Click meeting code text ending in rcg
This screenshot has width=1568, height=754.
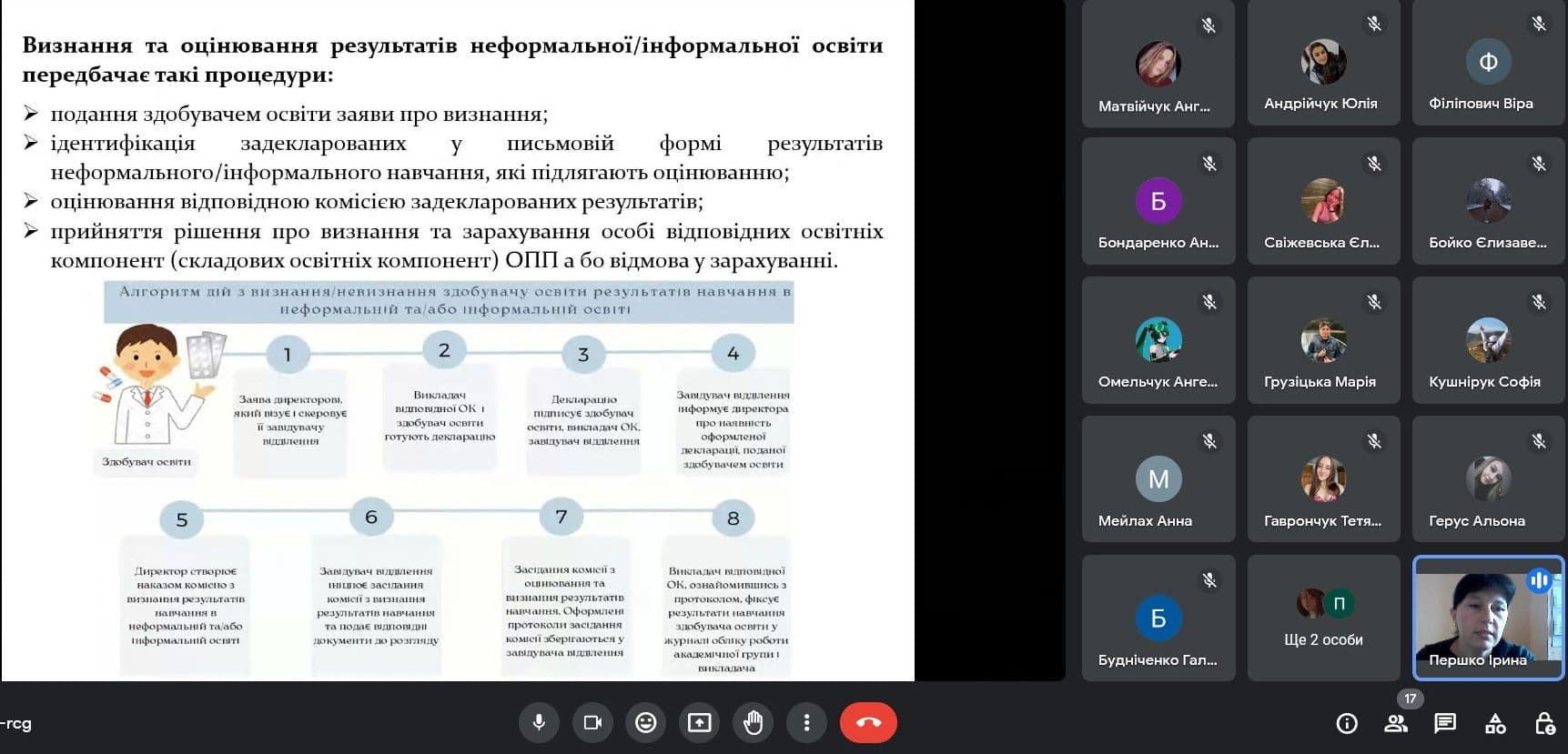pos(16,724)
